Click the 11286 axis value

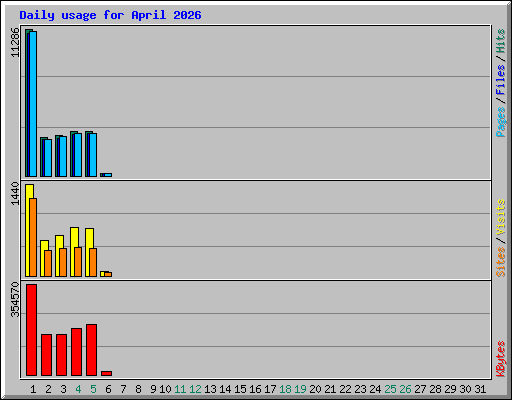click(15, 42)
